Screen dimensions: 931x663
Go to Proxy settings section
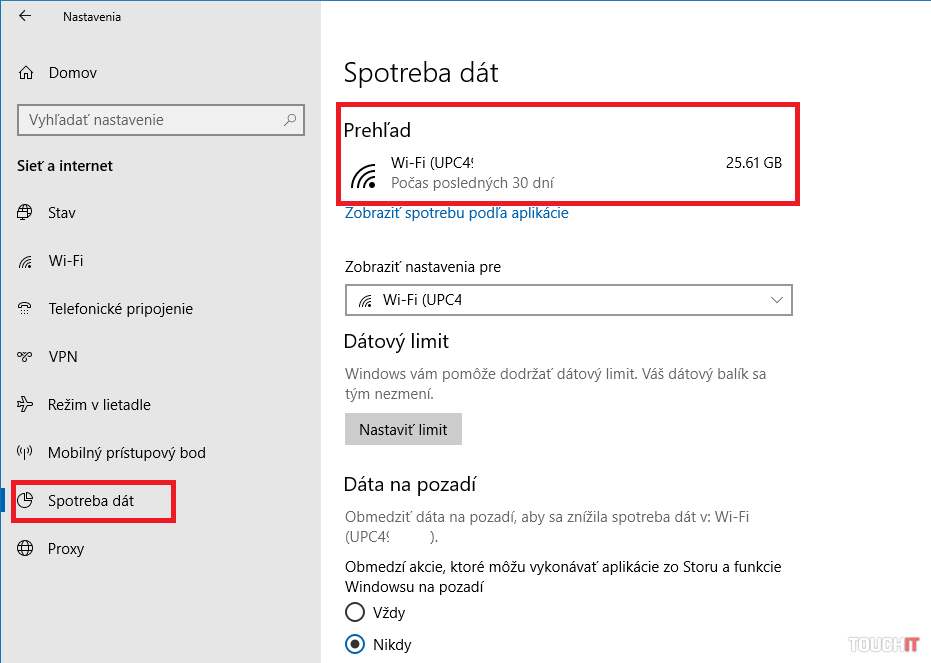click(66, 549)
